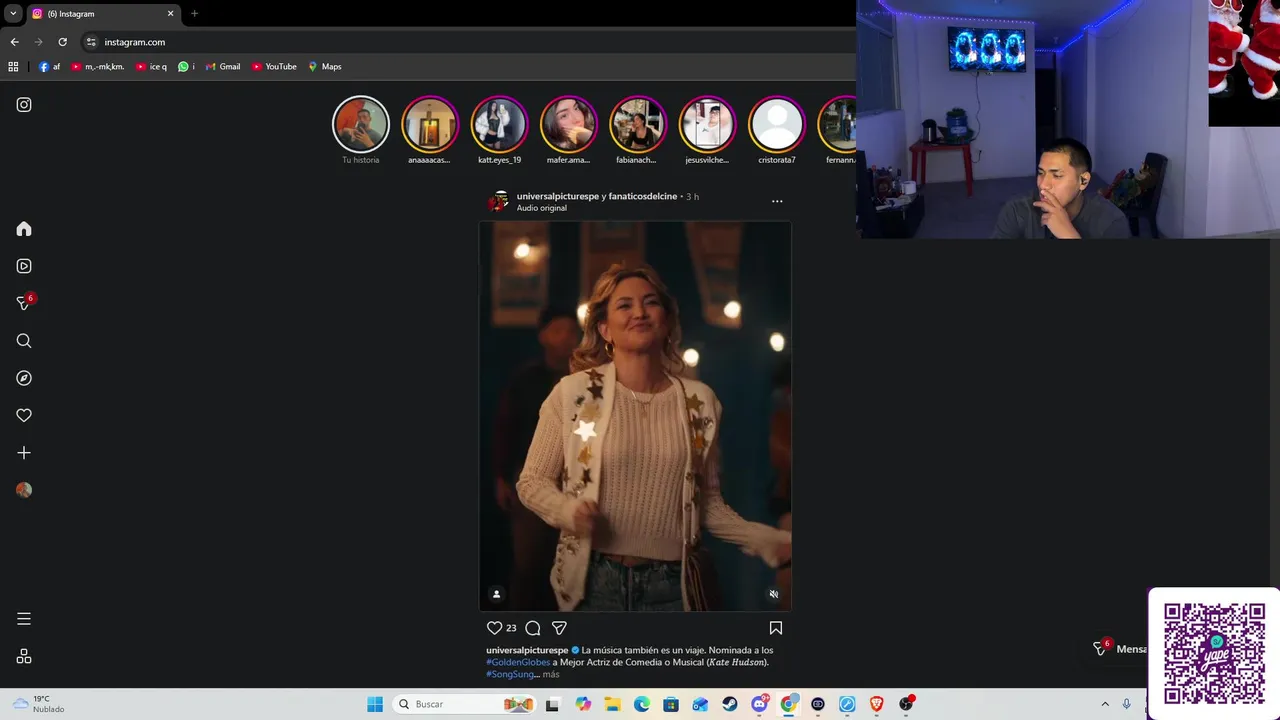This screenshot has height=720, width=1280.
Task: View jesusvilche story
Action: pyautogui.click(x=707, y=124)
